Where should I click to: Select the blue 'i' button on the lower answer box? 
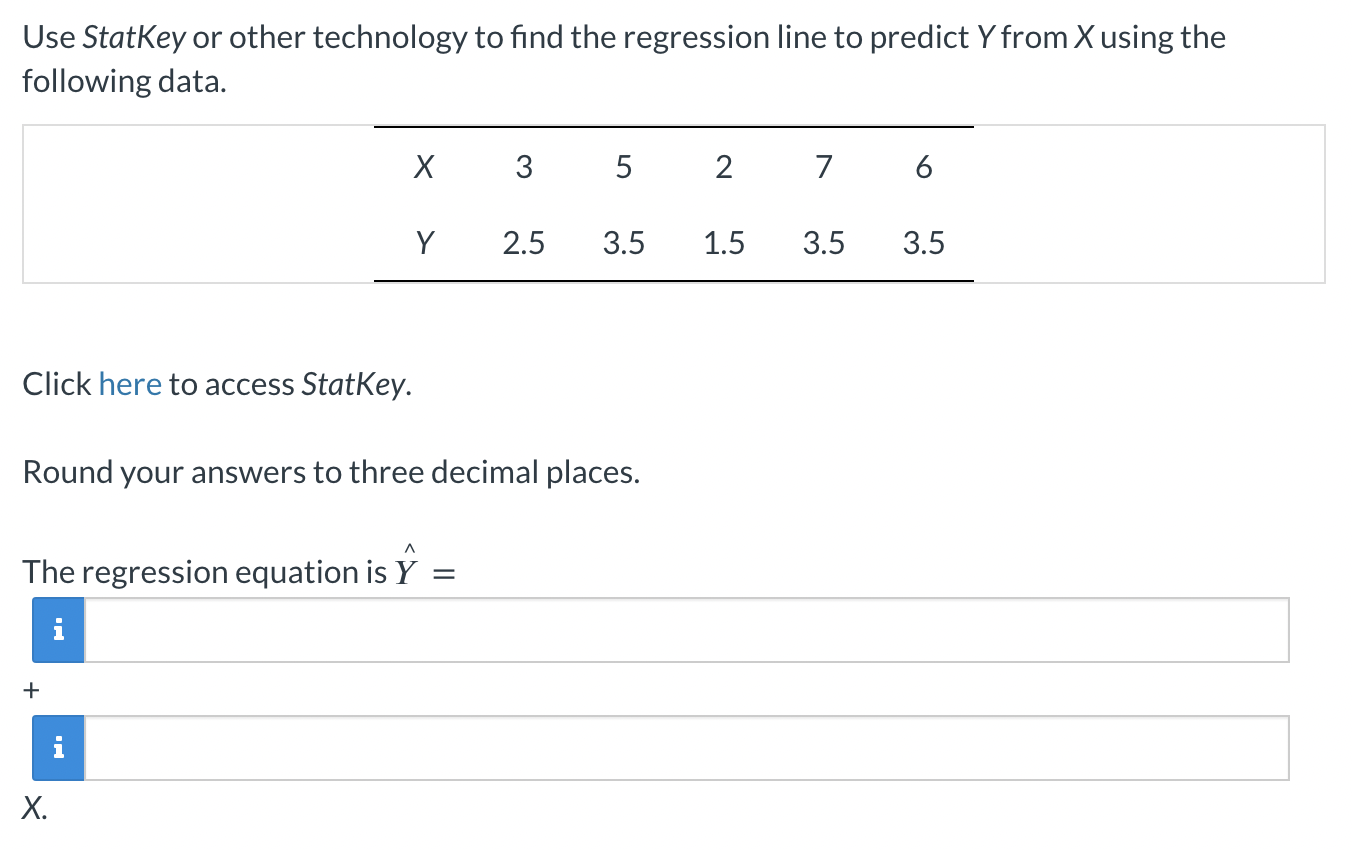58,747
